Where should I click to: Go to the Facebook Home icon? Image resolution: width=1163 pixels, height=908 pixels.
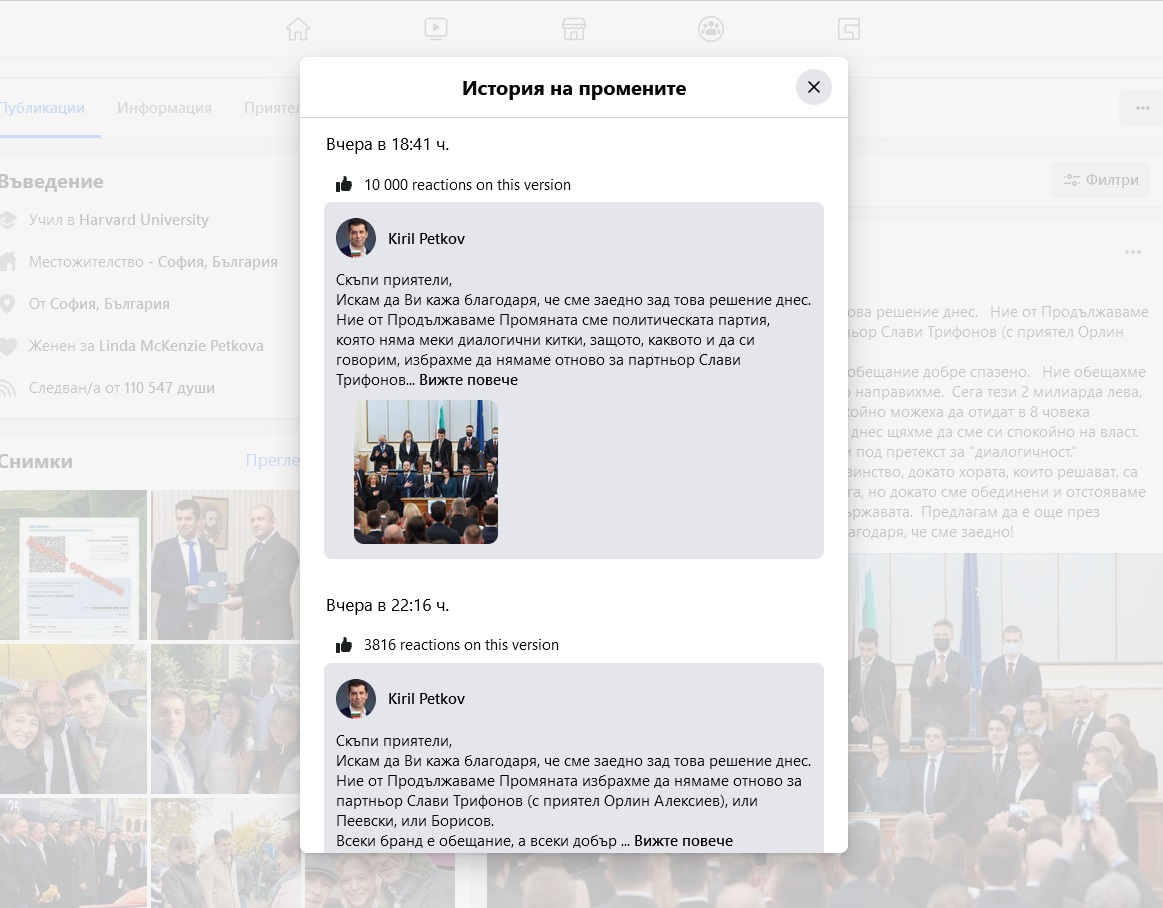click(297, 29)
